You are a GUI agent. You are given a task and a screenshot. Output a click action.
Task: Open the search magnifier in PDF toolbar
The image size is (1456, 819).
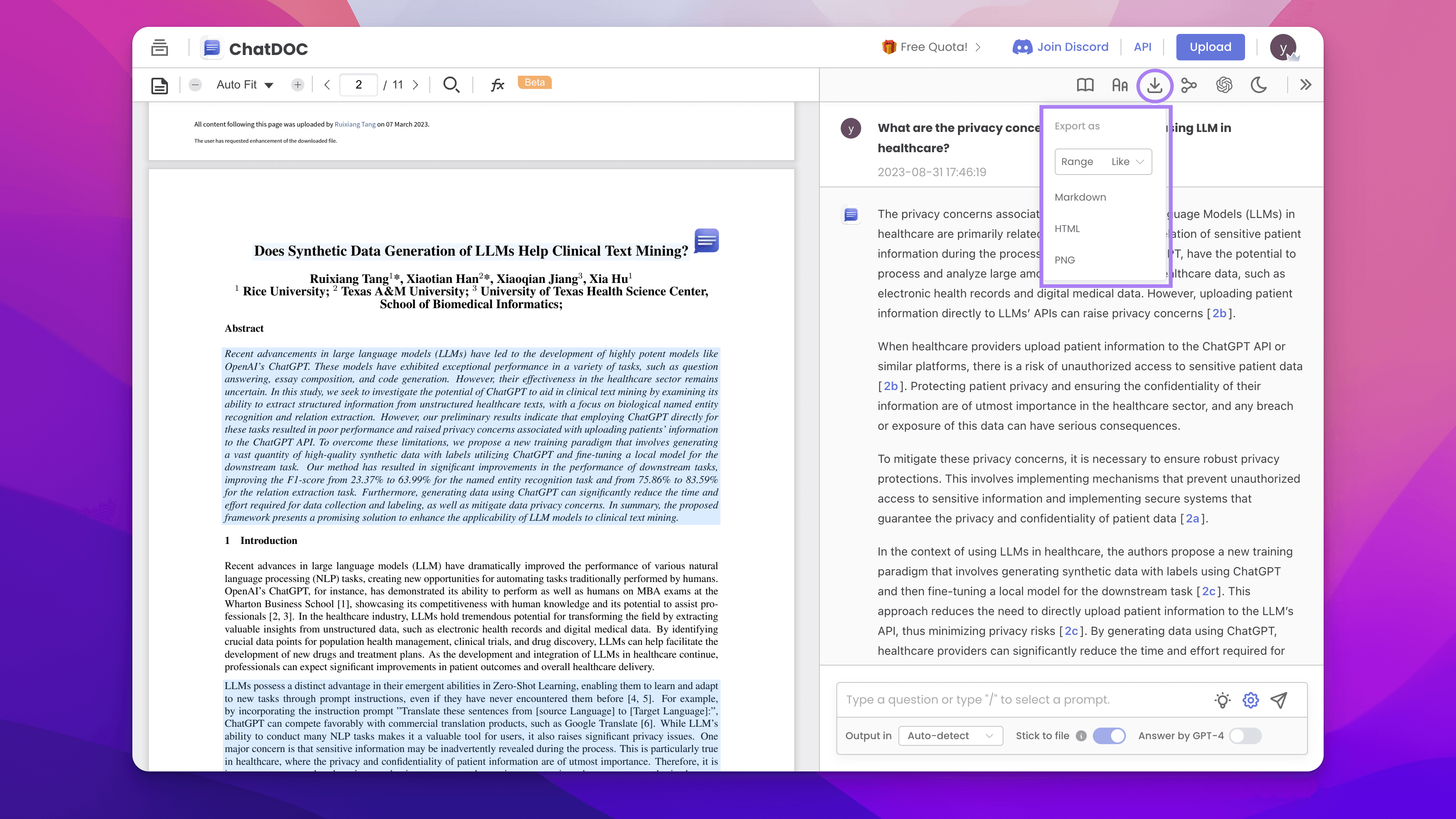(451, 85)
